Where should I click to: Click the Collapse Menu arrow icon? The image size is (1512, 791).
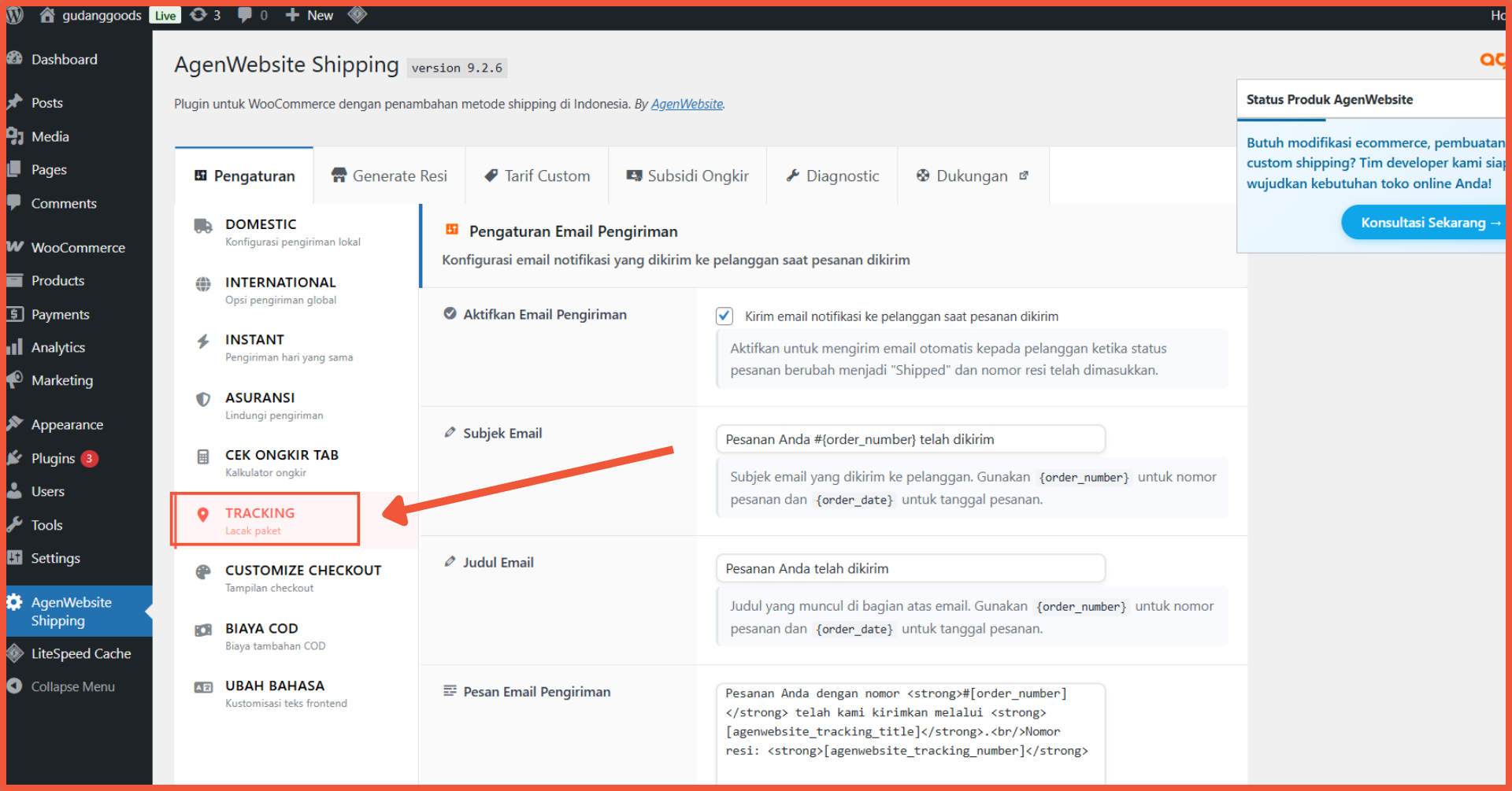(x=14, y=686)
